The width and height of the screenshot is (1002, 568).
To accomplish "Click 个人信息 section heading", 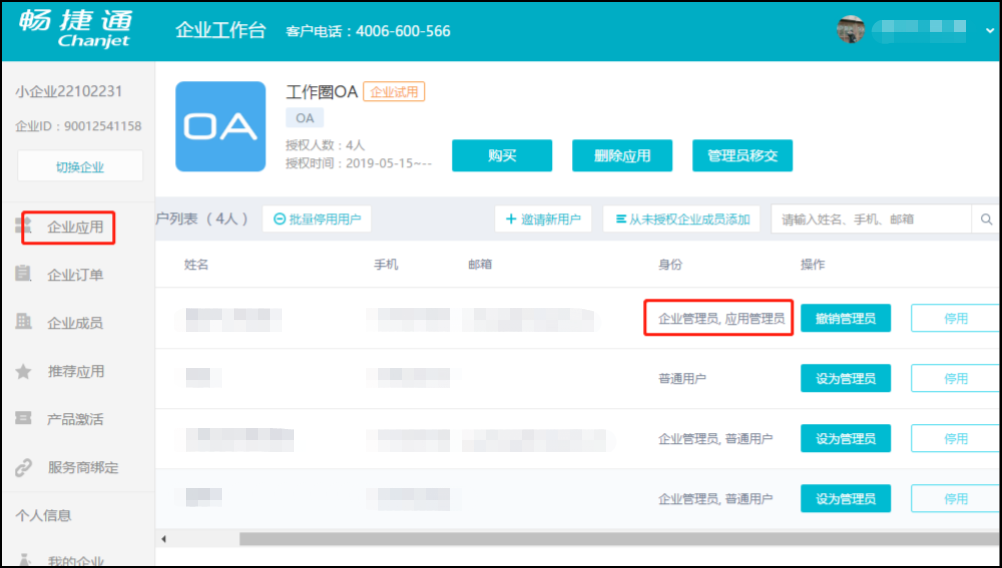I will point(43,515).
